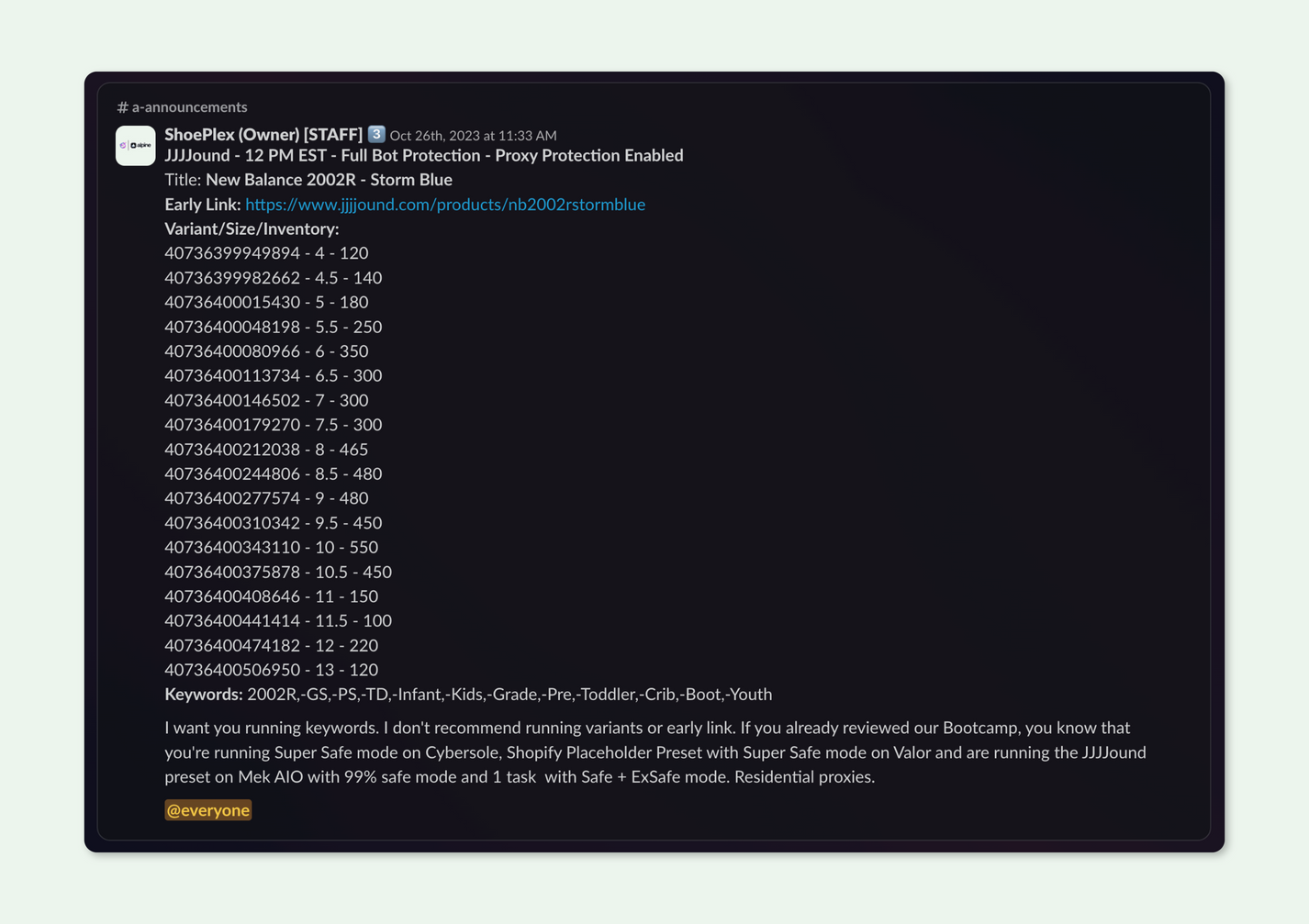Open the a-announcements channel name
The height and width of the screenshot is (924, 1309).
pos(189,107)
